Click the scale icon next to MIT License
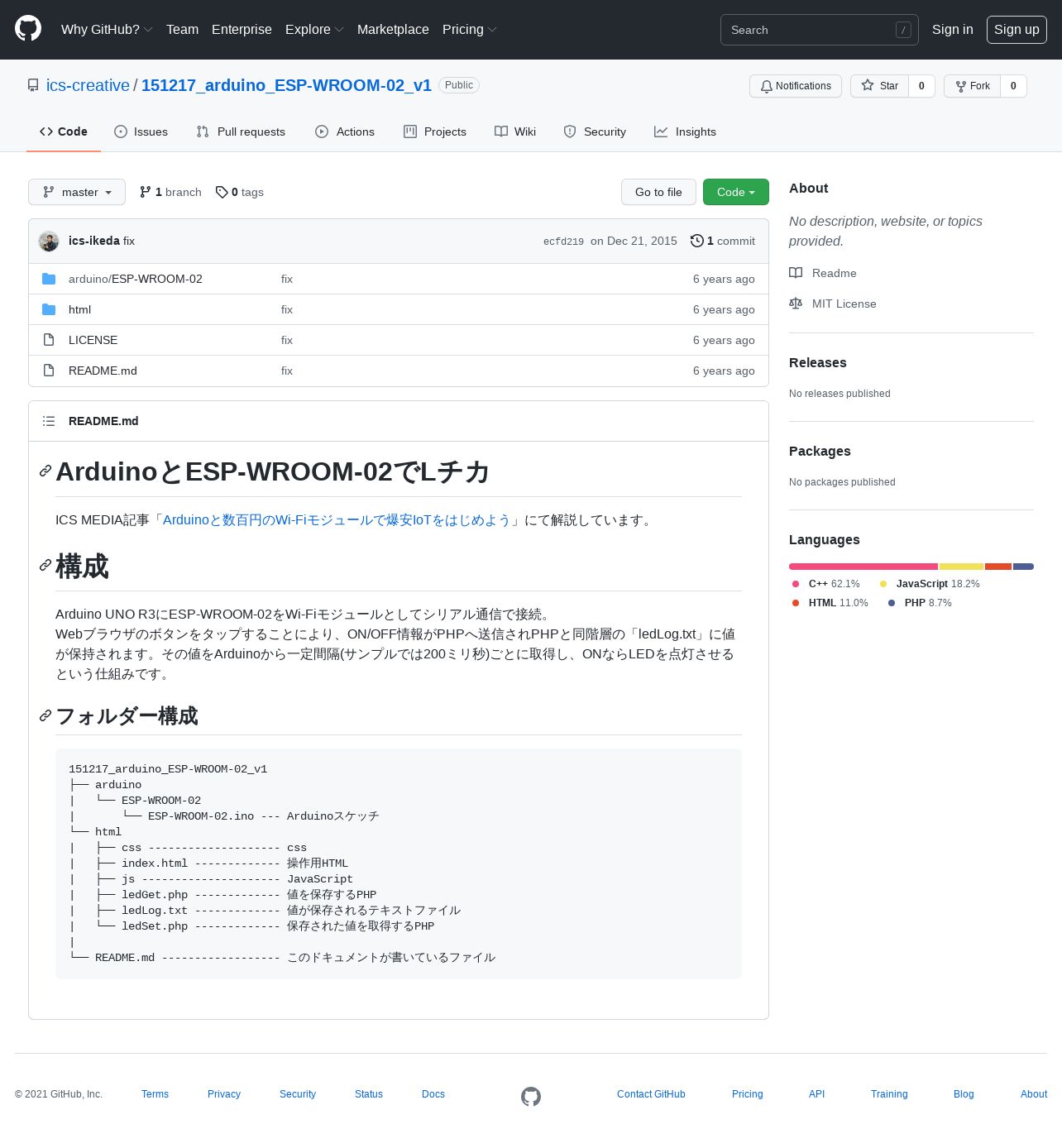Screen dimensions: 1062x1148 click(796, 304)
